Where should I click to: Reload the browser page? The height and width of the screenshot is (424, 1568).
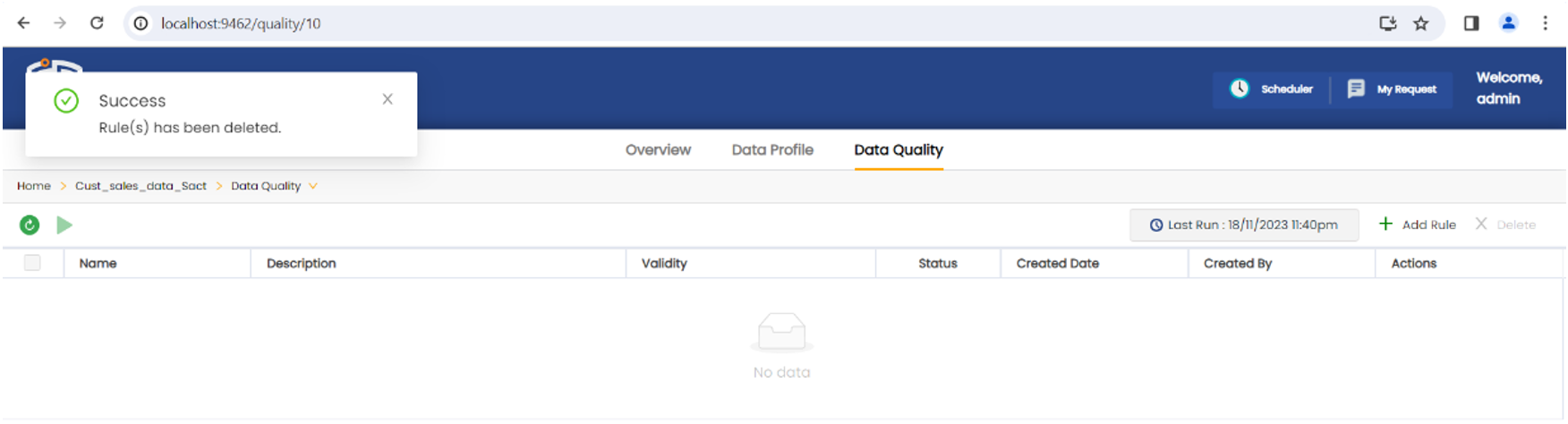[x=97, y=23]
